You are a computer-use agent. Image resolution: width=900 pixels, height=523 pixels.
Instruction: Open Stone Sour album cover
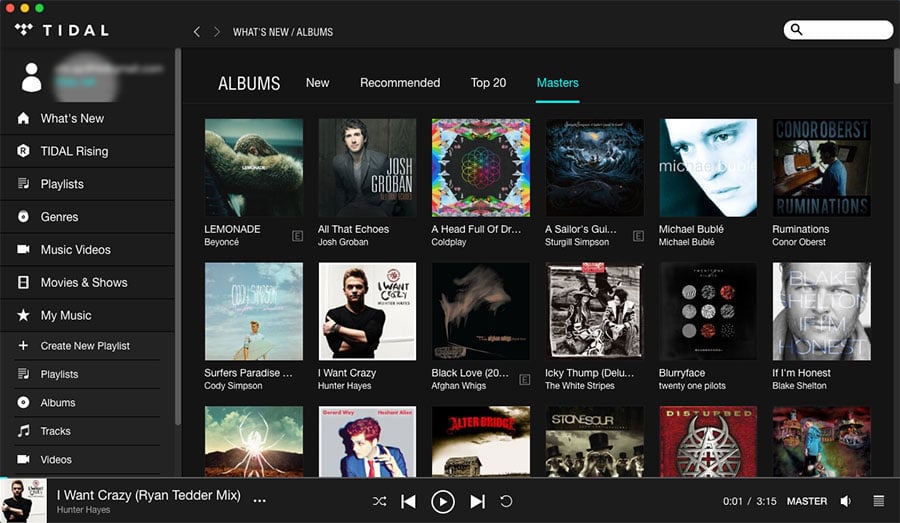click(x=595, y=441)
